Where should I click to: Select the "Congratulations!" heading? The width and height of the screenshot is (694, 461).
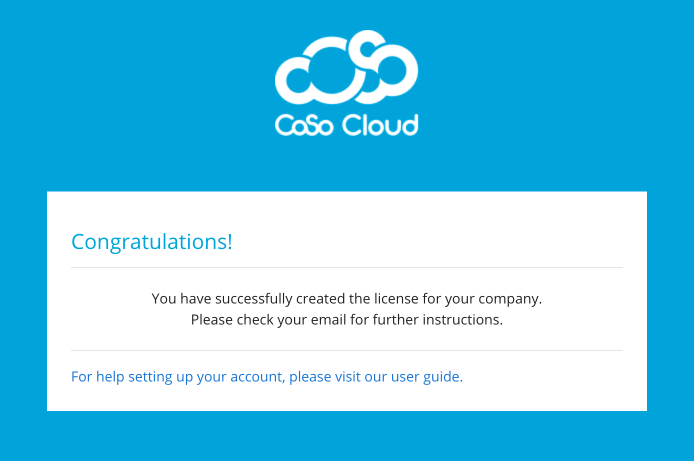pyautogui.click(x=152, y=241)
